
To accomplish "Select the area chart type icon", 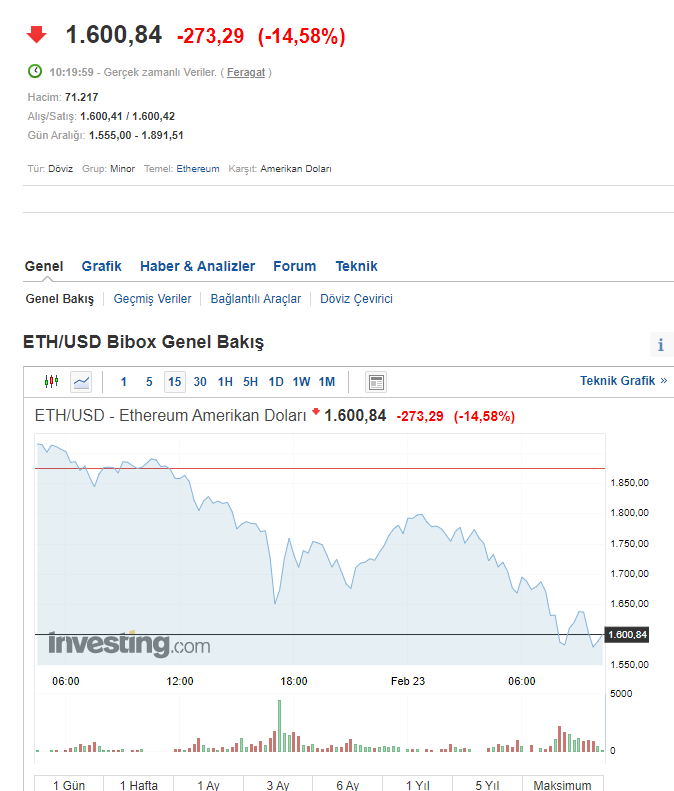I will click(81, 381).
